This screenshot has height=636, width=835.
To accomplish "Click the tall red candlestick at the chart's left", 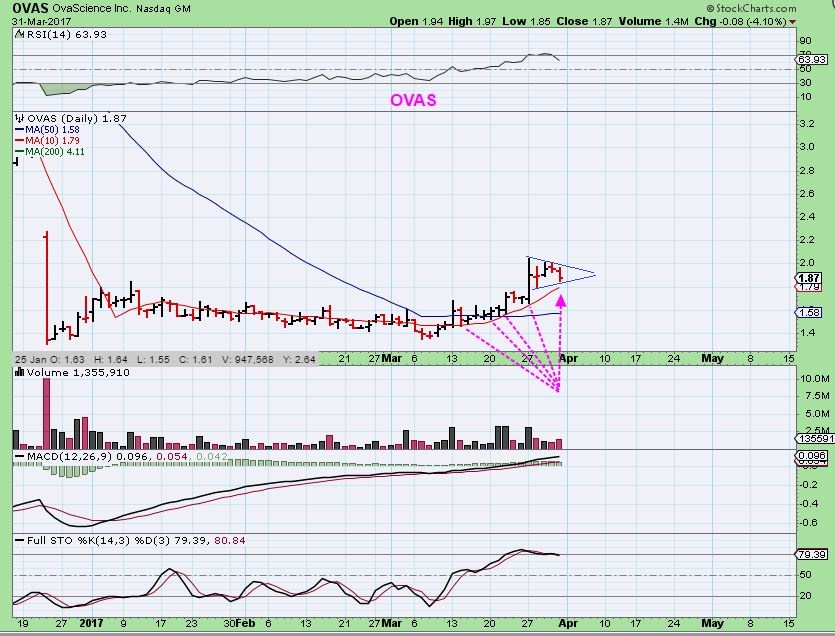I will 47,288.
